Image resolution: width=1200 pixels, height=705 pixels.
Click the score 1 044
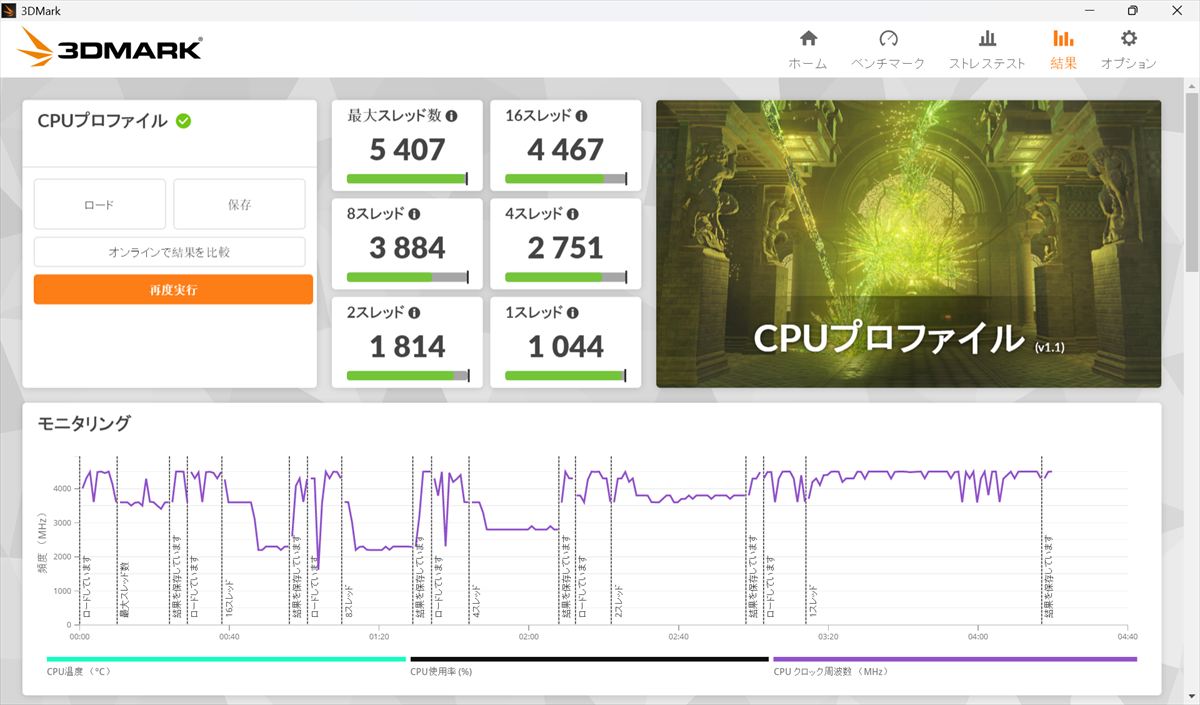(566, 346)
